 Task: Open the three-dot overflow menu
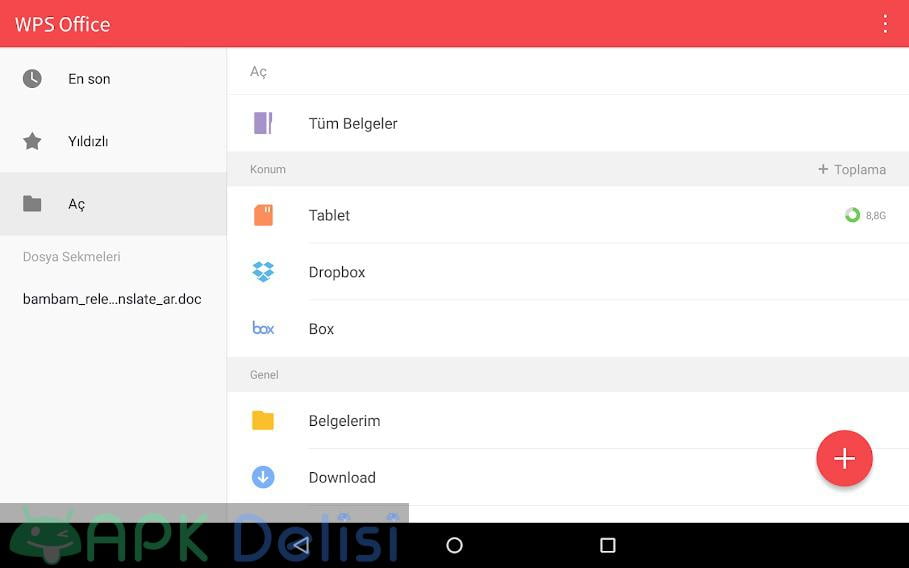(884, 24)
